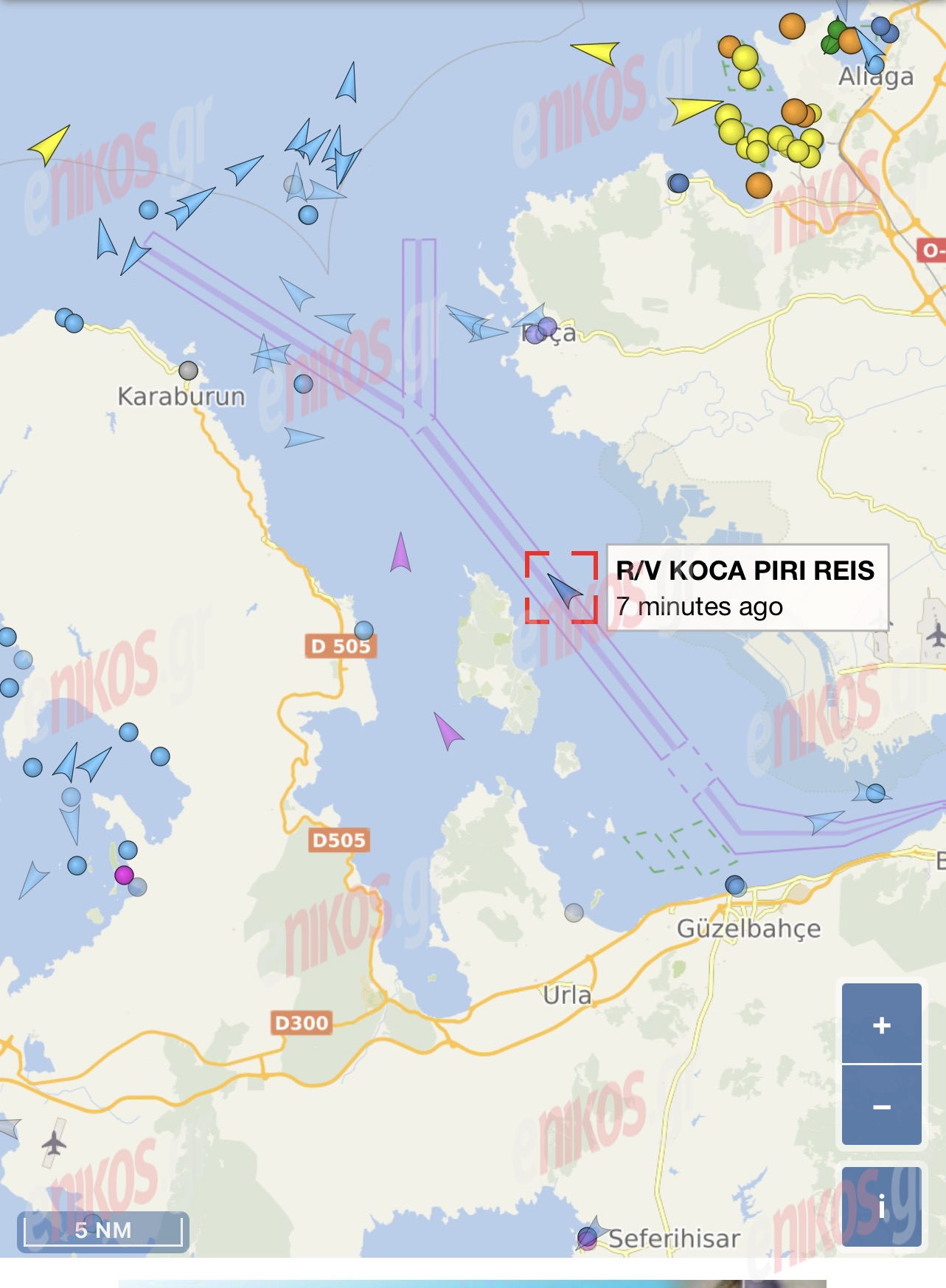The height and width of the screenshot is (1288, 946).
Task: Zoom in with the plus button
Action: (882, 1024)
